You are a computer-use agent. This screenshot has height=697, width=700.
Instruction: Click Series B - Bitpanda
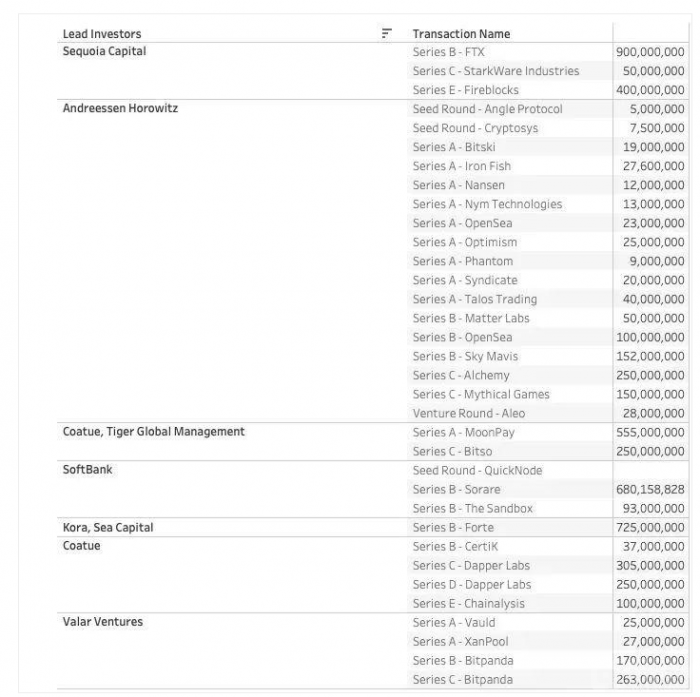[x=463, y=660]
